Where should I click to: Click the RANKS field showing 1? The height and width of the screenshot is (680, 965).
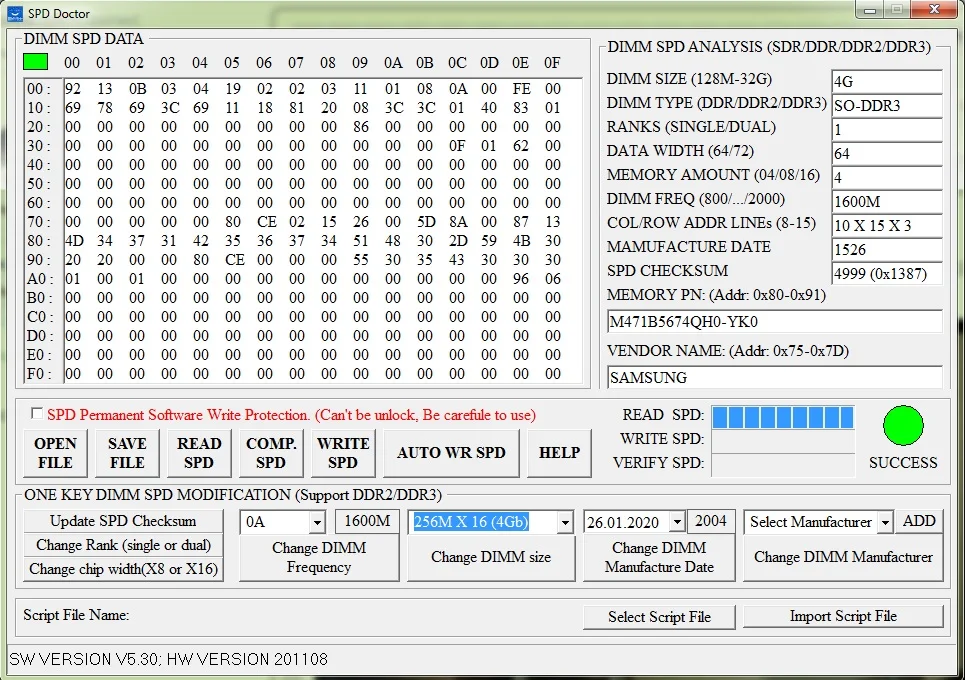coord(887,129)
